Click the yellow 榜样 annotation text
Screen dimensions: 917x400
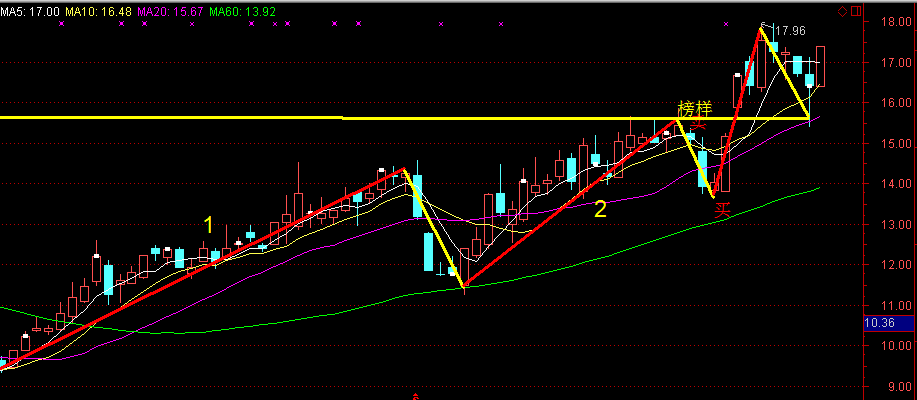coord(693,108)
